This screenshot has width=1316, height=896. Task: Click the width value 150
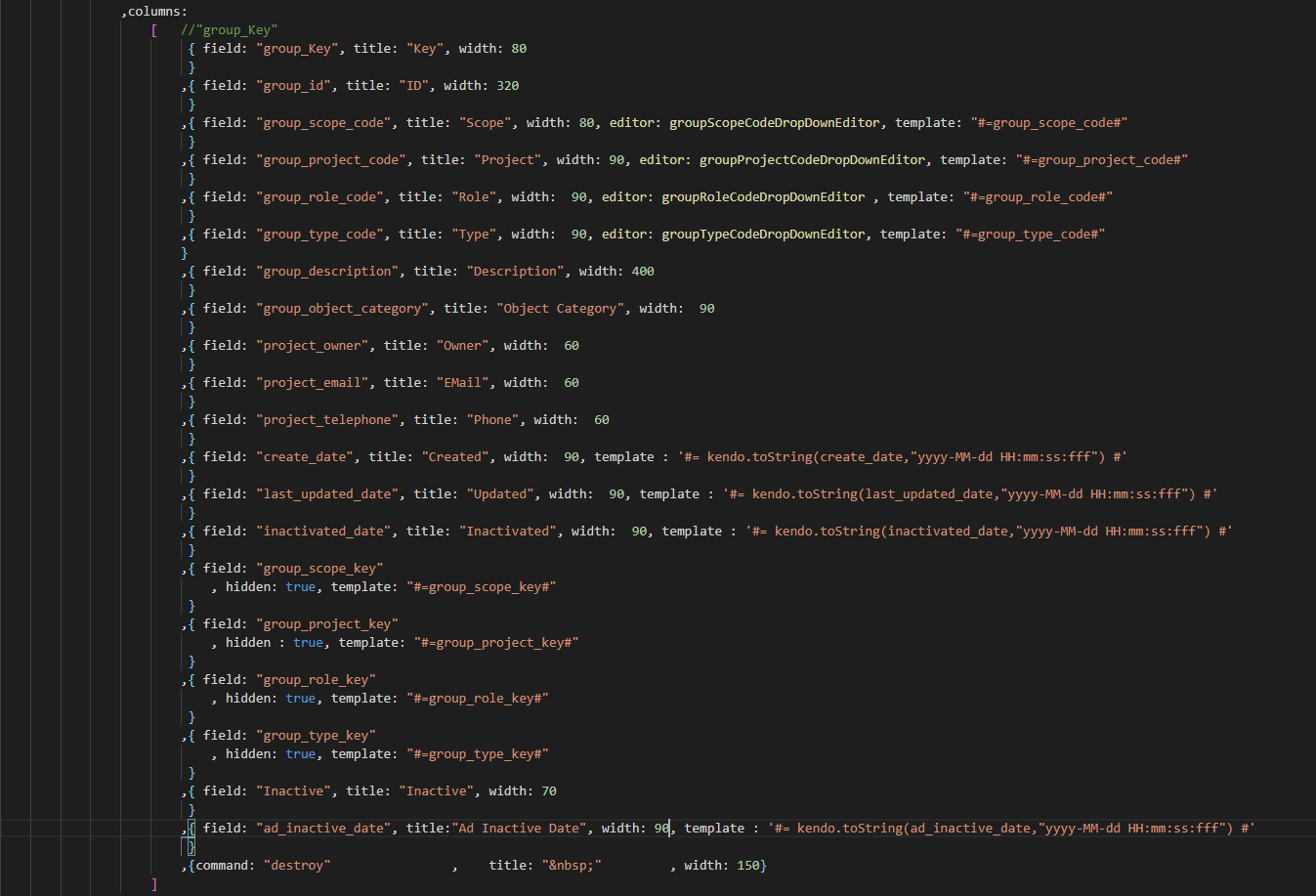(747, 866)
